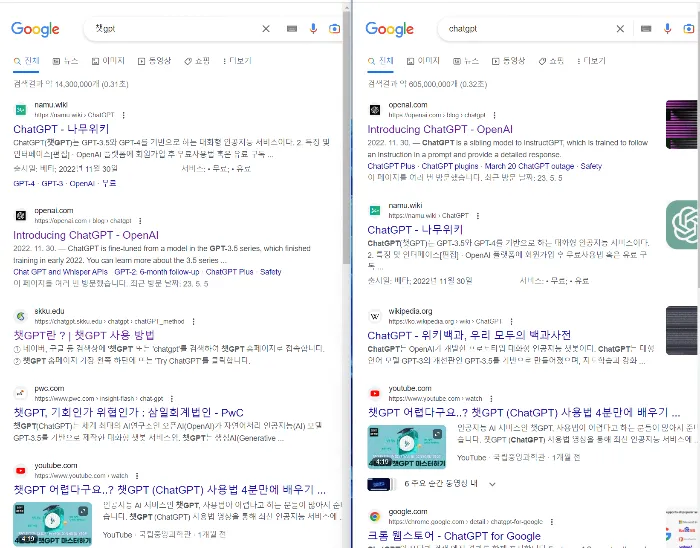This screenshot has height=548, width=700.
Task: Open 'ChatGPT - 나무위키' result in right window
Action: pos(415,230)
